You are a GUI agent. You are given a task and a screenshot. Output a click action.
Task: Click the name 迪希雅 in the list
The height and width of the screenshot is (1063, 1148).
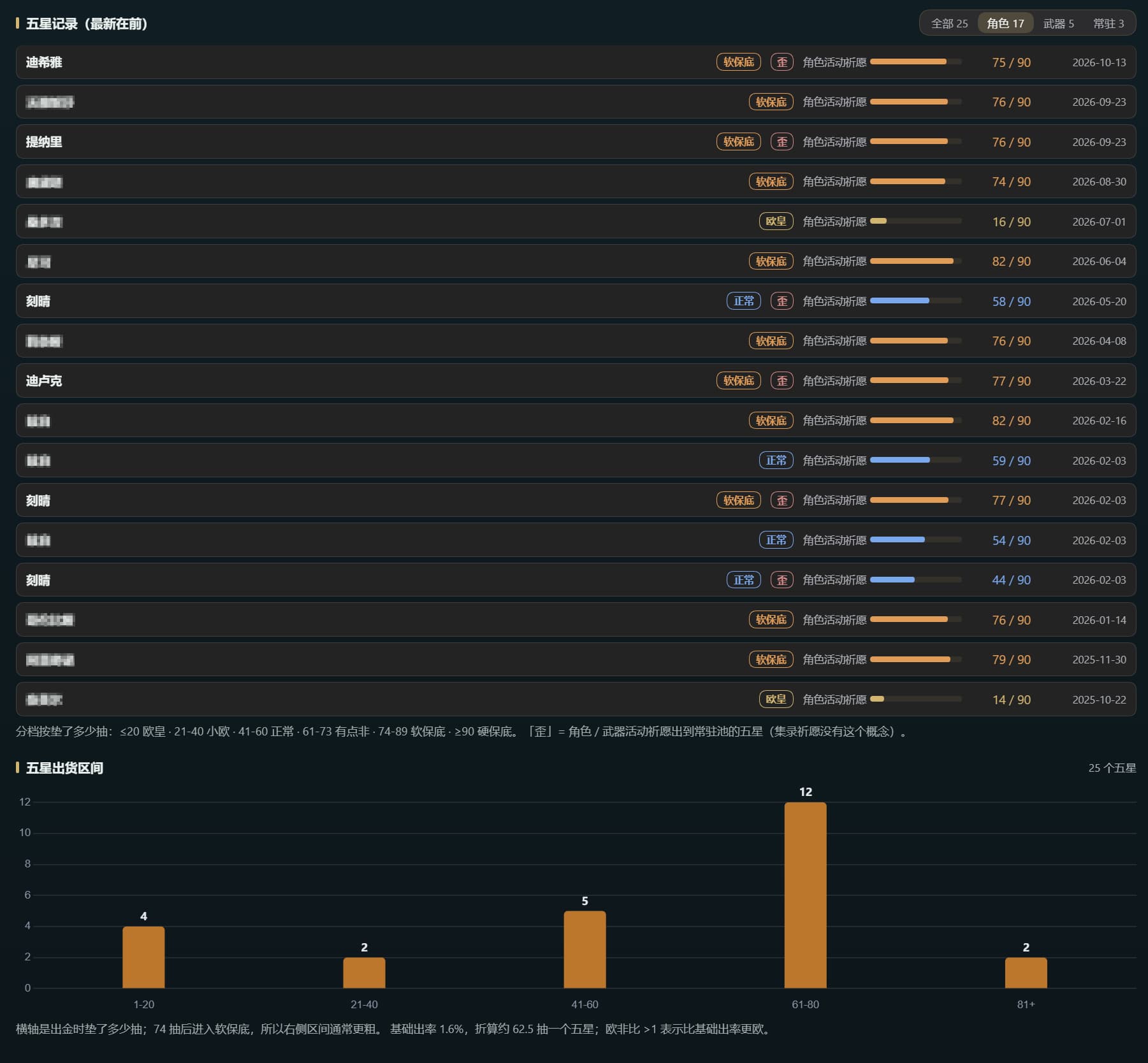coord(44,62)
